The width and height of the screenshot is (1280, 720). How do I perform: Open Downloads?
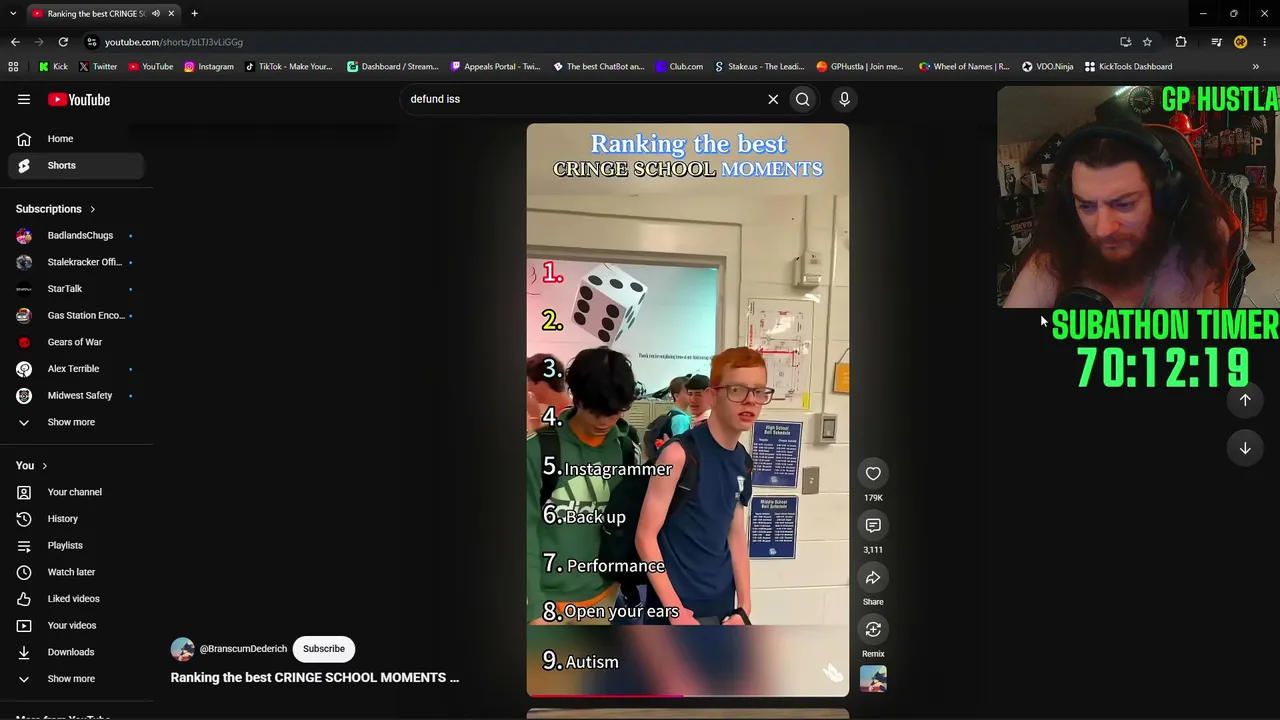point(76,652)
